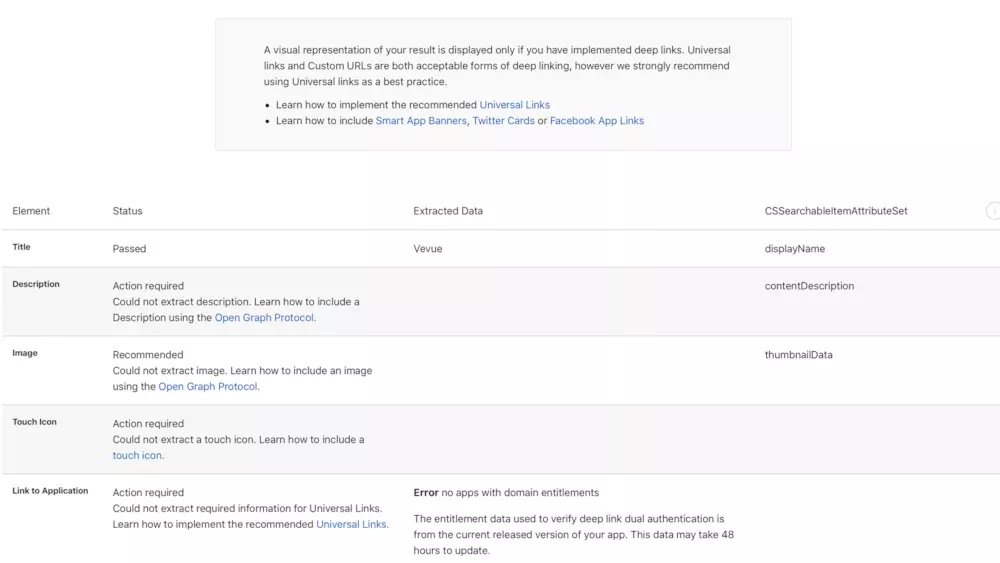Click the info icon beside CSSearchableItemAttributeSet

(993, 211)
